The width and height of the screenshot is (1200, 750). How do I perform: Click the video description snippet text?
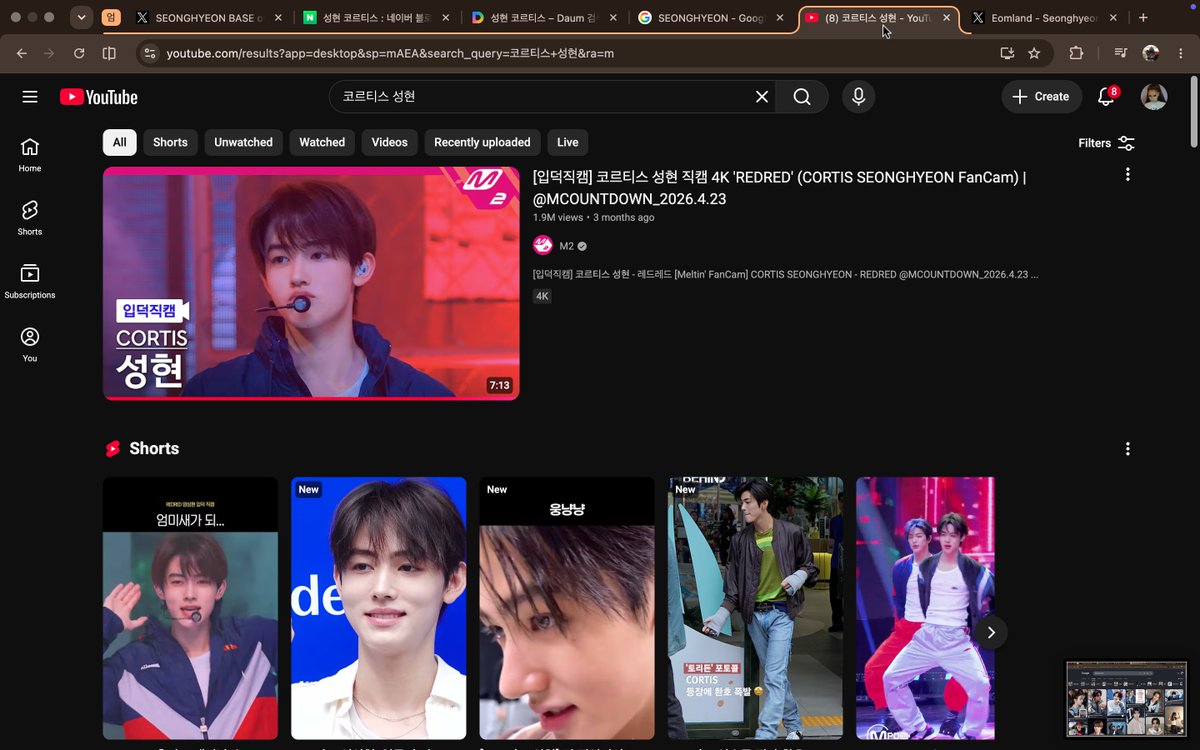785,274
